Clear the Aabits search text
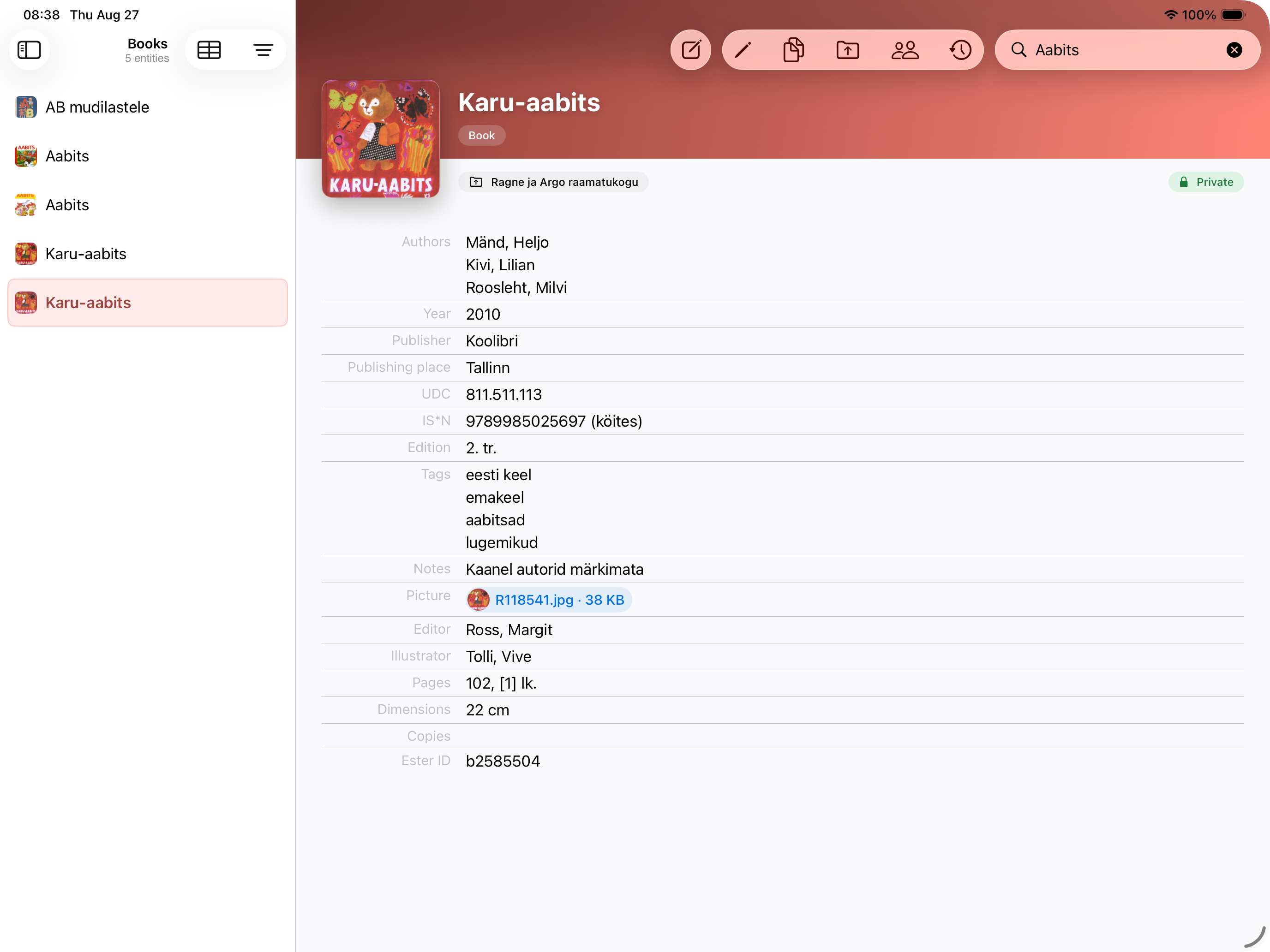This screenshot has width=1270, height=952. [1234, 50]
